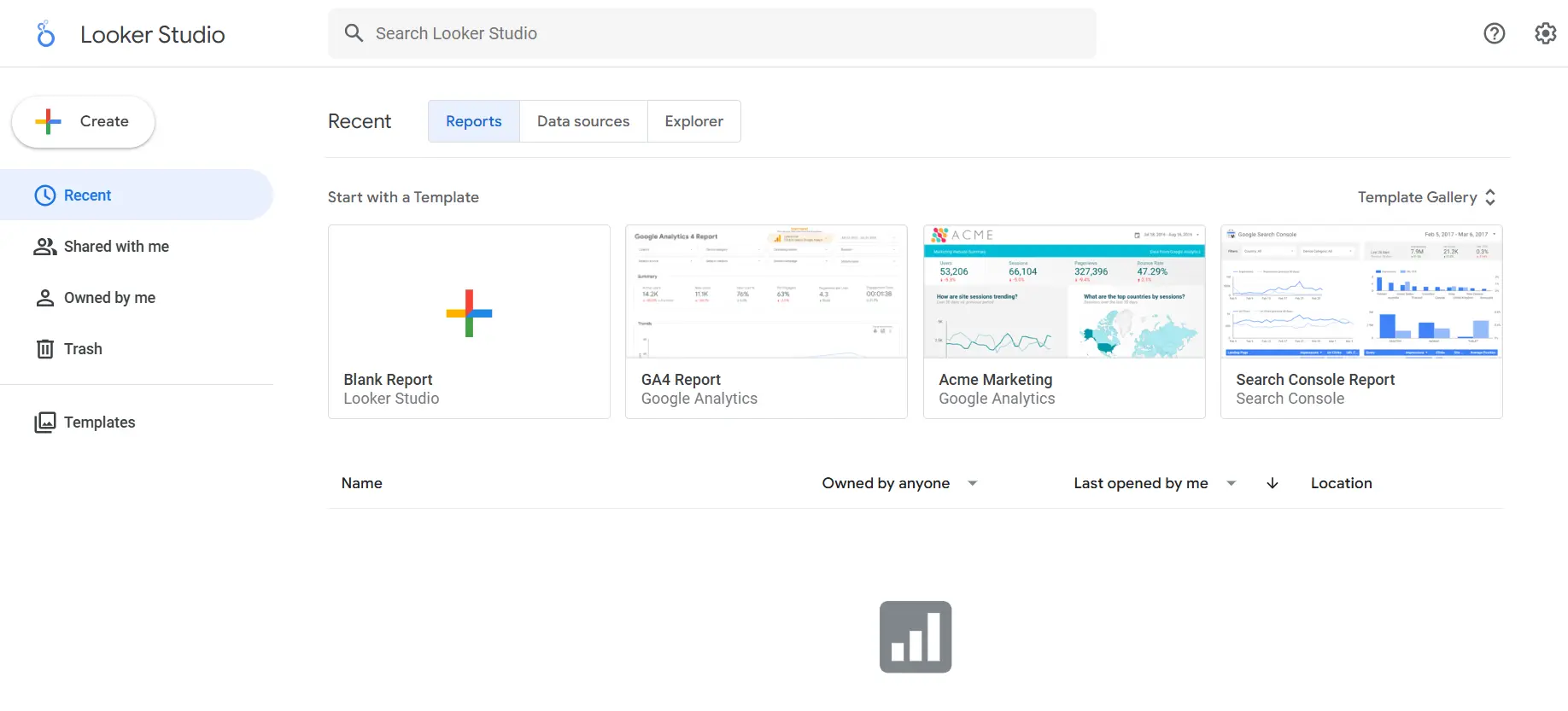Click the Owned by me person icon
Screen dimensions: 1568x711
44,298
